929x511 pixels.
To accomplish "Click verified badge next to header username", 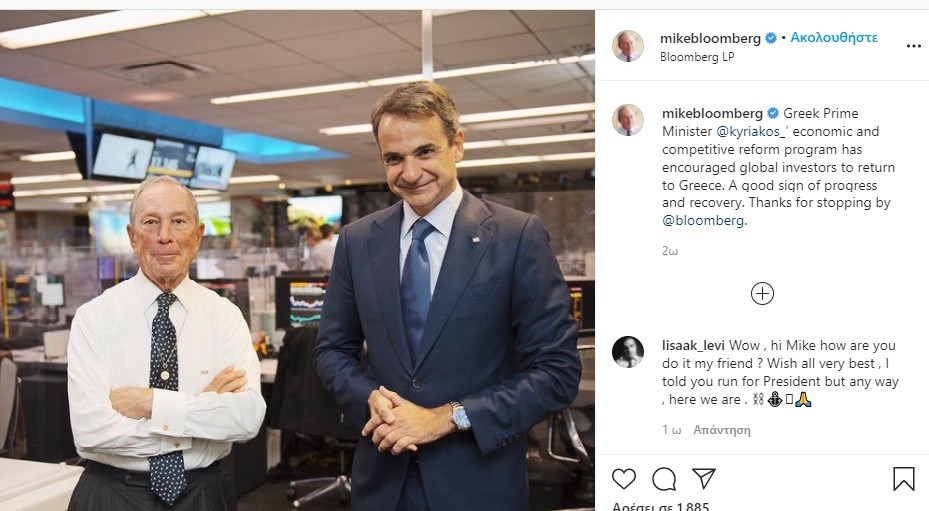I will (x=771, y=38).
